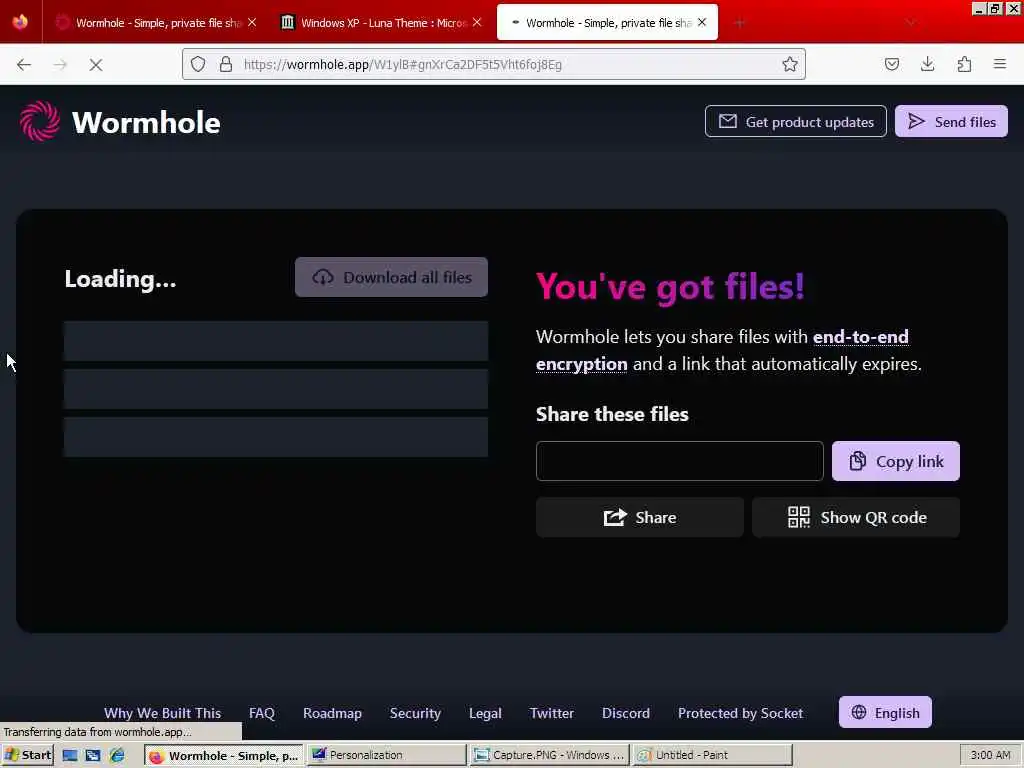Open Protected by Socket link
Image resolution: width=1024 pixels, height=768 pixels.
(741, 713)
